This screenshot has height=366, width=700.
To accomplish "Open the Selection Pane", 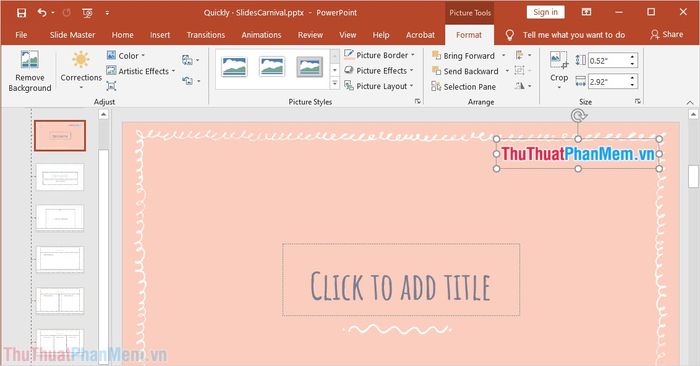I will 464,87.
